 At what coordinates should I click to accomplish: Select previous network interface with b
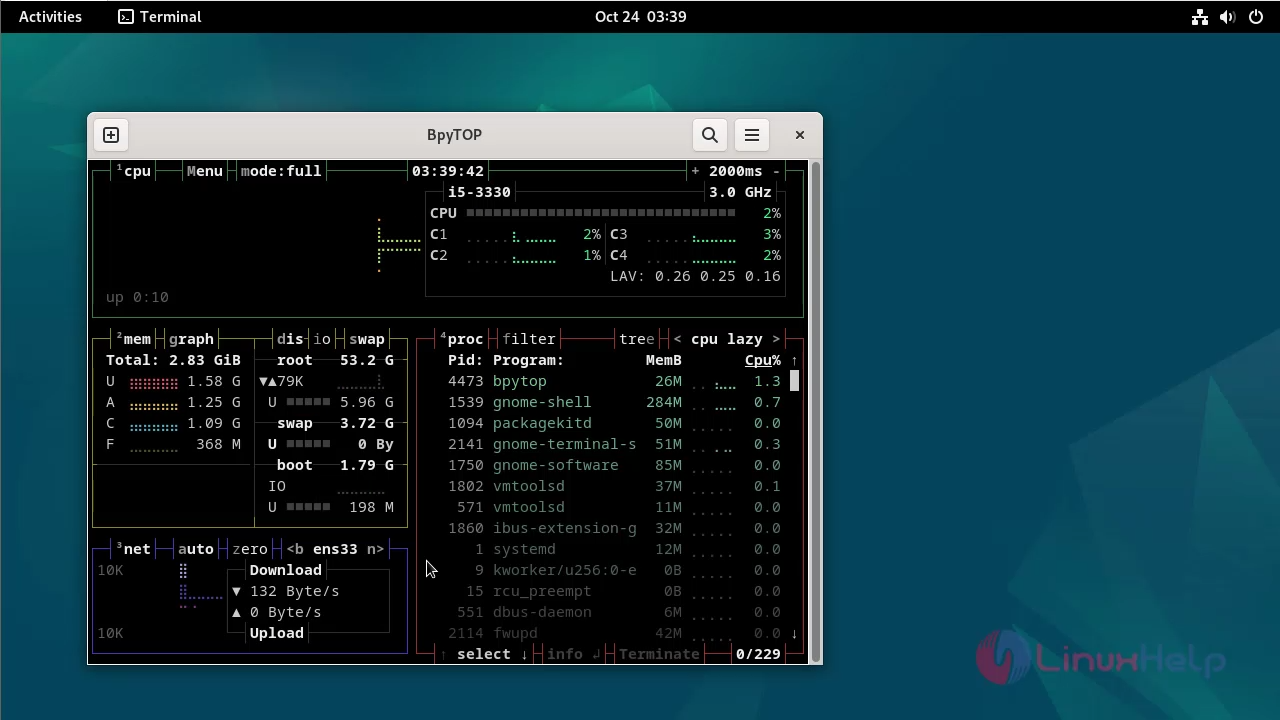click(x=294, y=549)
